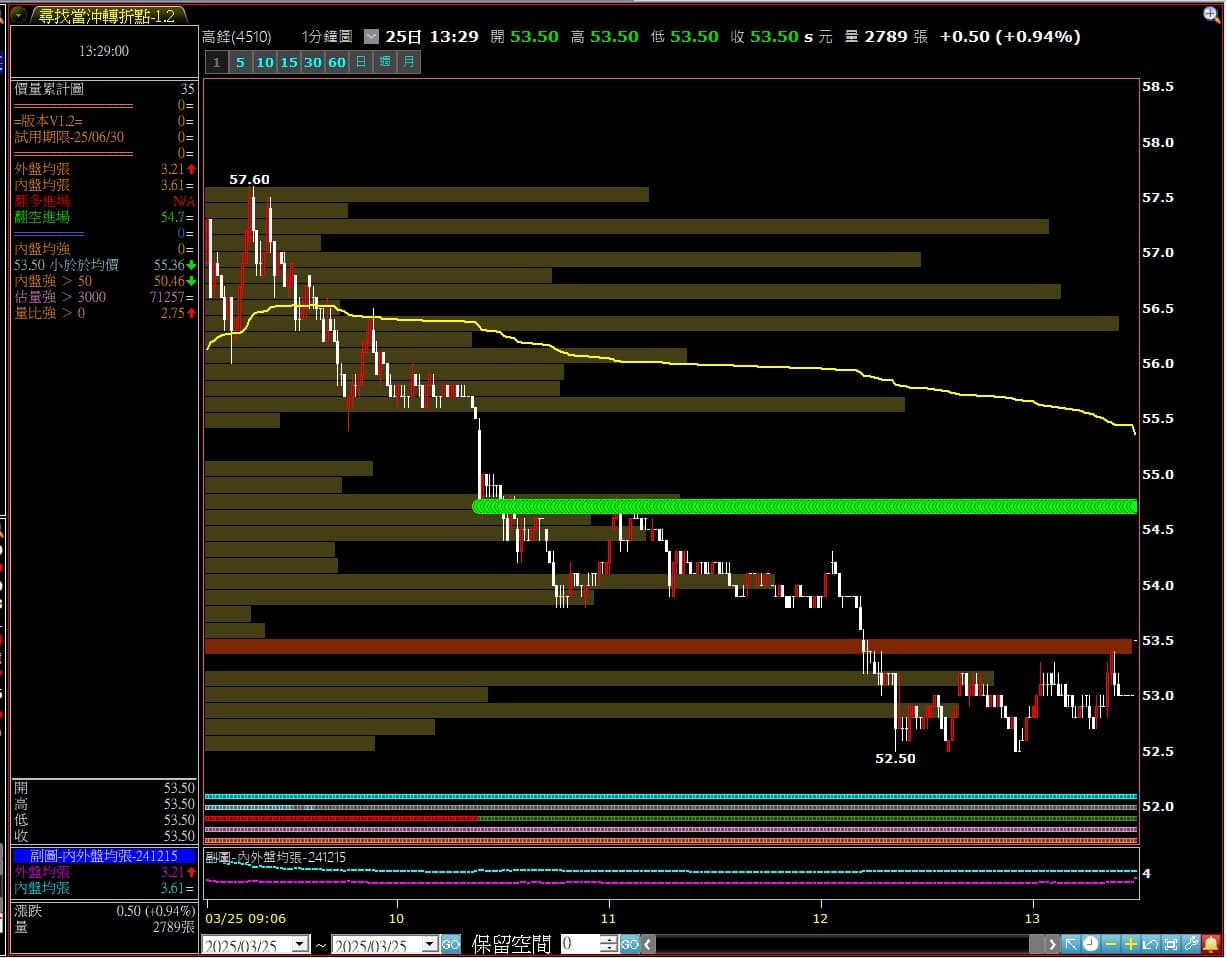Switch to the 5-minute timeframe
Image resolution: width=1226 pixels, height=958 pixels.
point(240,62)
